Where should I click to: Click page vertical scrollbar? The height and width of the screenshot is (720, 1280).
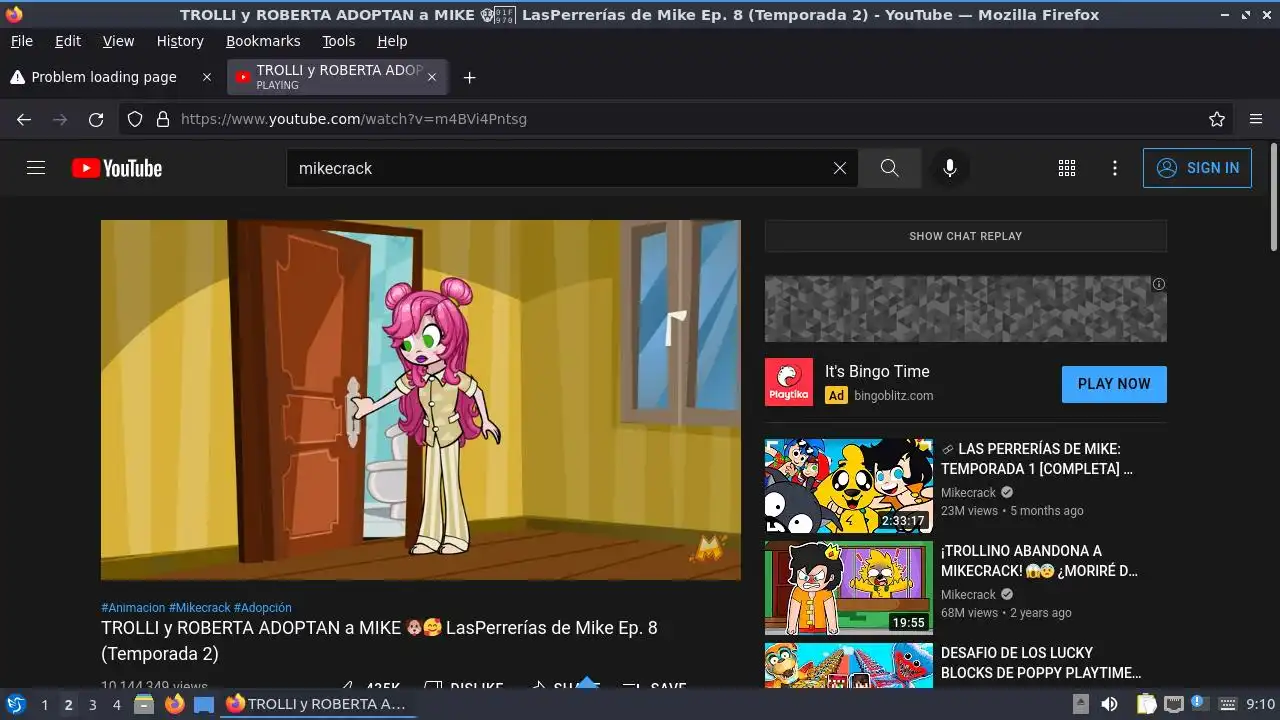pyautogui.click(x=1273, y=197)
